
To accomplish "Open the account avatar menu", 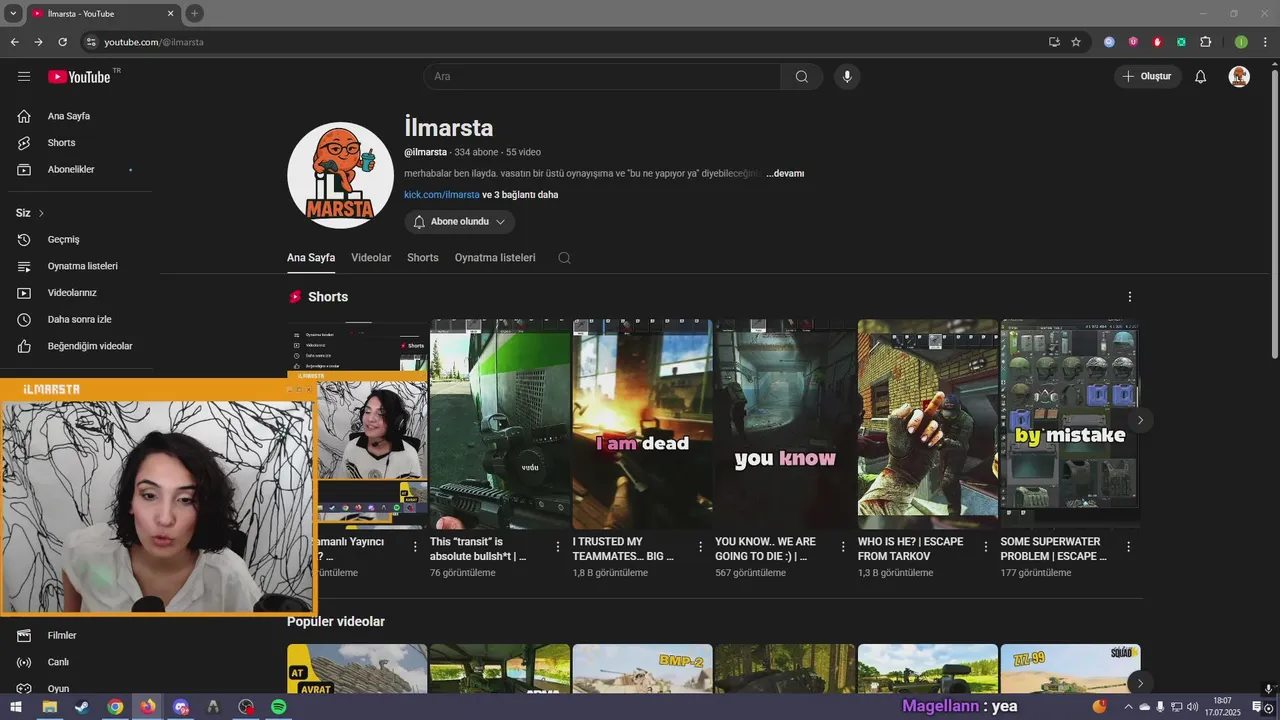I will tap(1239, 77).
